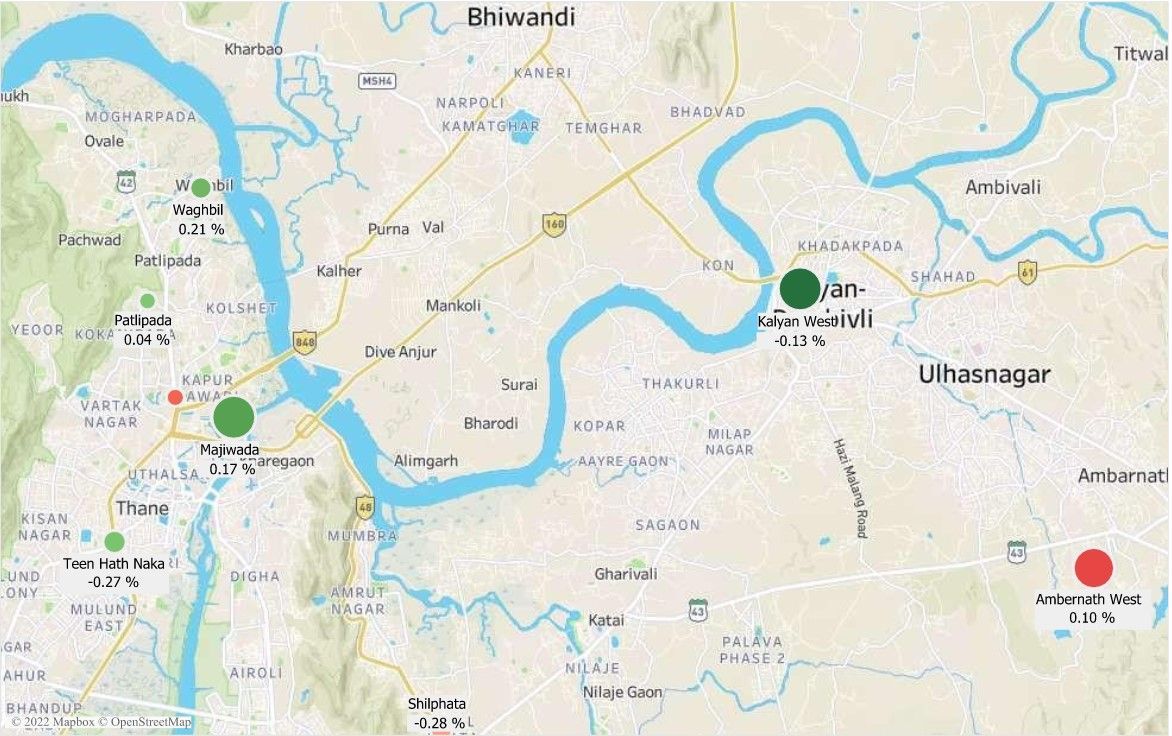This screenshot has height=736, width=1172.
Task: Click the Shilphata -0.28 % label
Action: (439, 714)
